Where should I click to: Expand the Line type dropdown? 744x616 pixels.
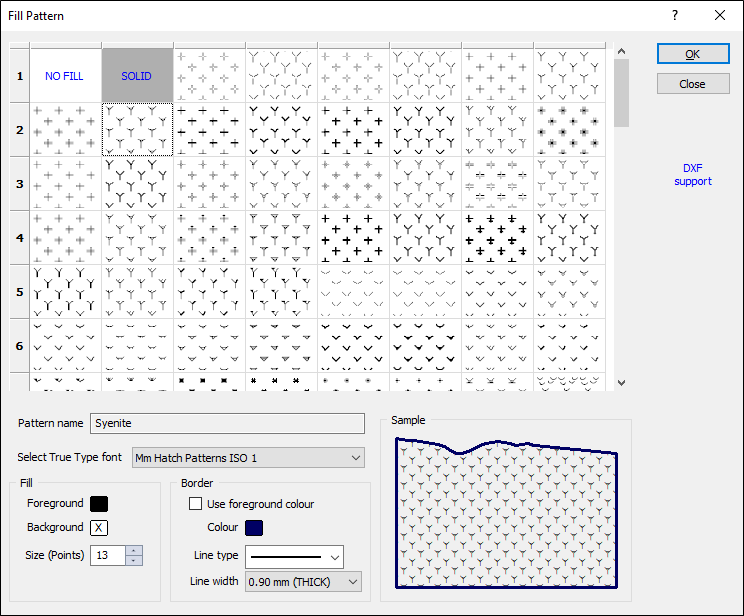coord(294,556)
